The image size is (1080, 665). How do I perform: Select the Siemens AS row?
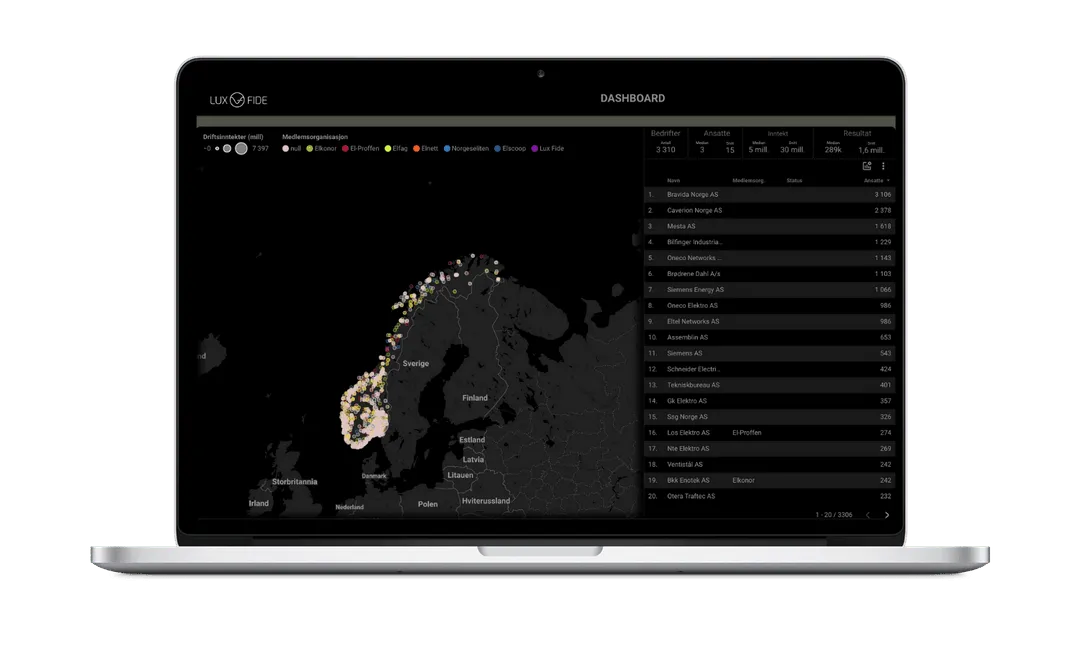coord(769,353)
